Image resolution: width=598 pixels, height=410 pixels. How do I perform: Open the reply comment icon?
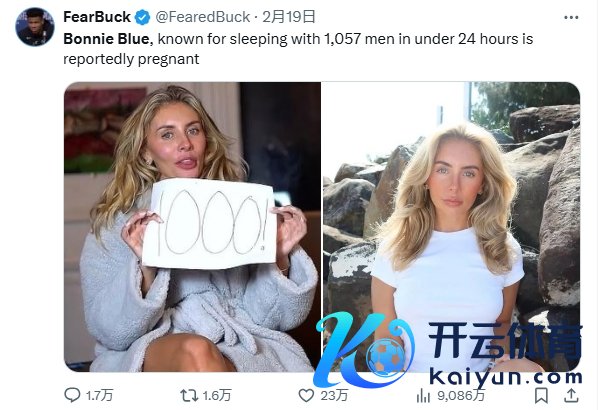click(x=72, y=395)
